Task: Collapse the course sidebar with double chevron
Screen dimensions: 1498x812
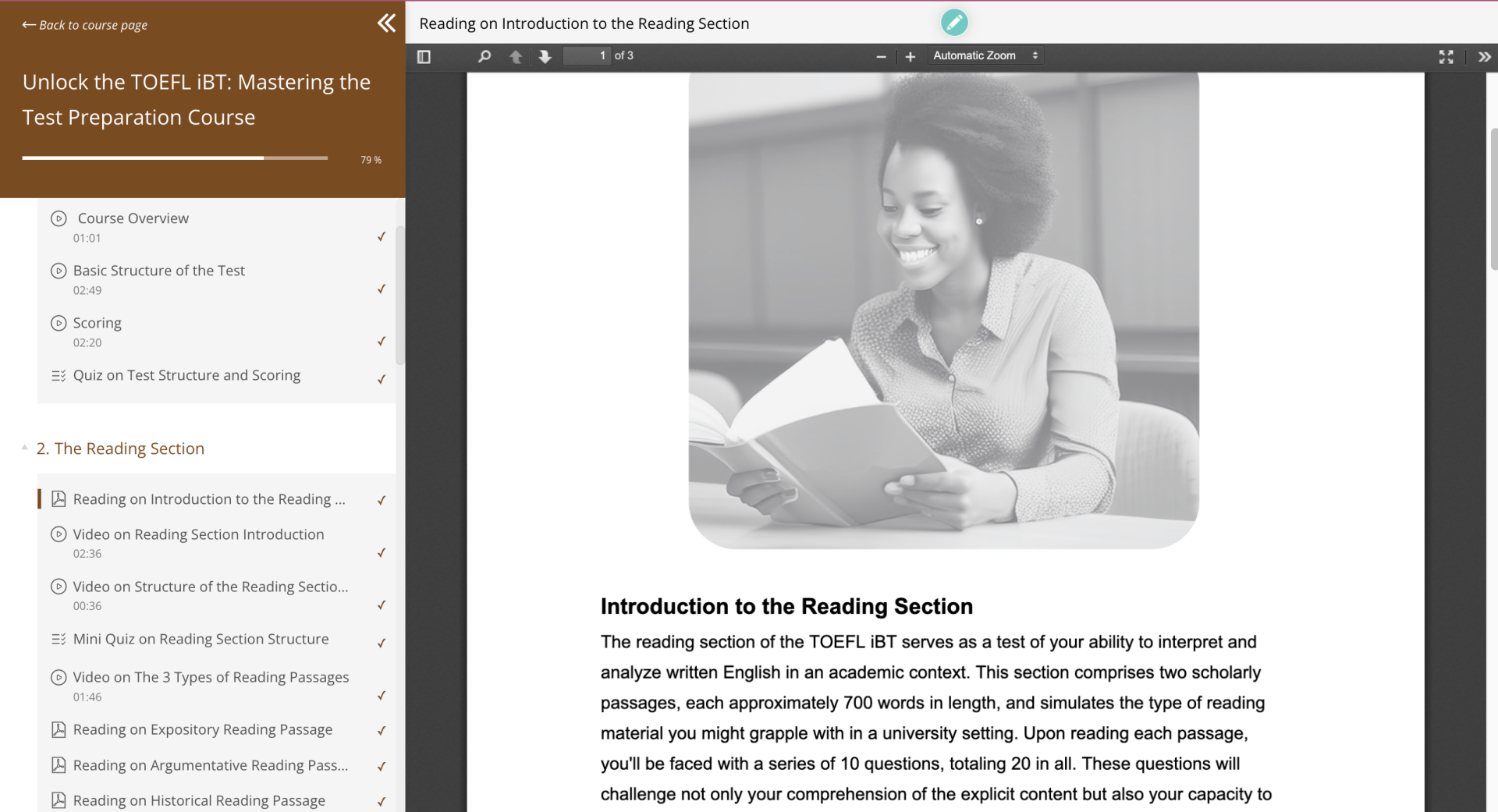Action: 386,23
